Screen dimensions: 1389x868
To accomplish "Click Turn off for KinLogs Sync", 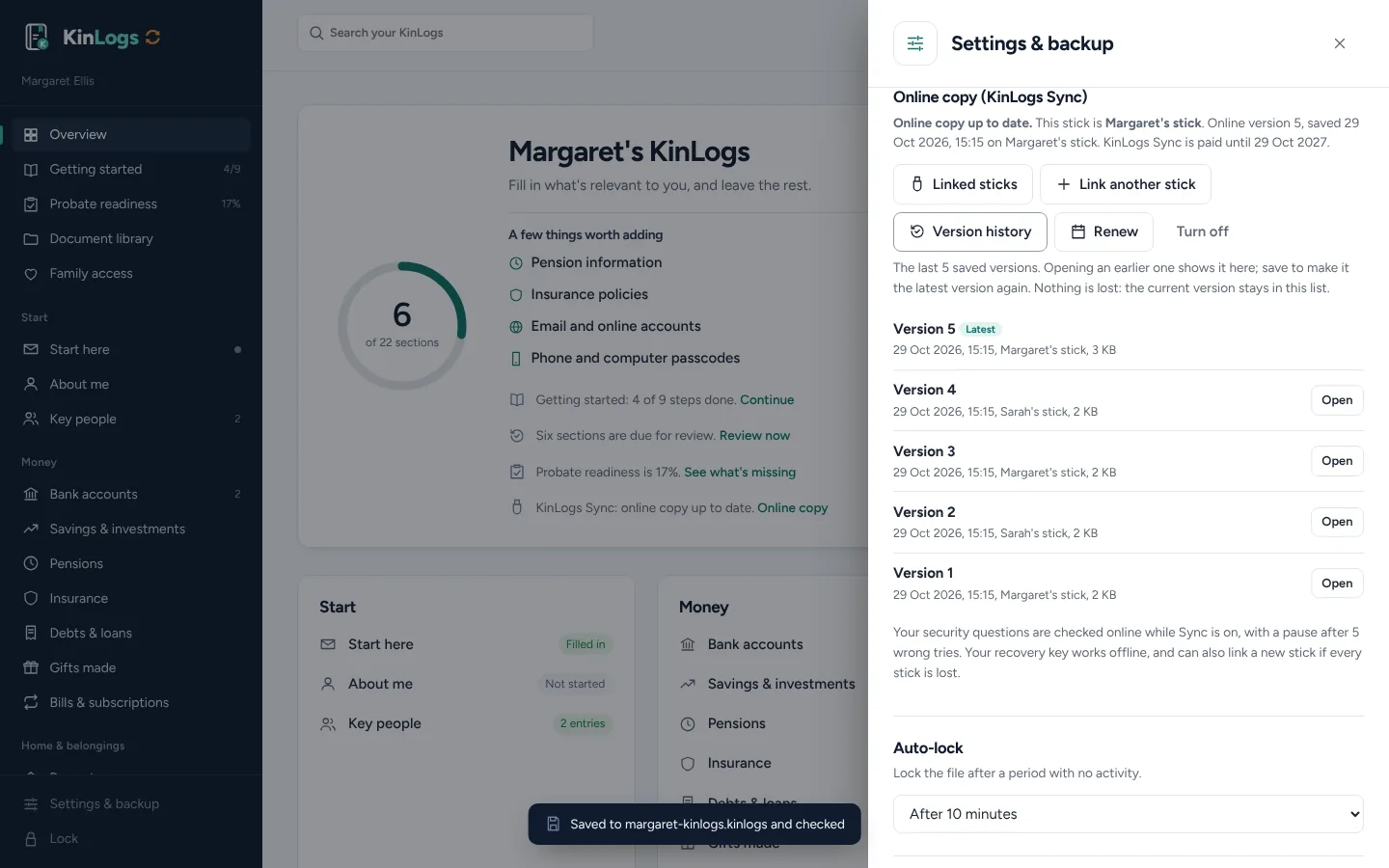I will click(x=1202, y=231).
